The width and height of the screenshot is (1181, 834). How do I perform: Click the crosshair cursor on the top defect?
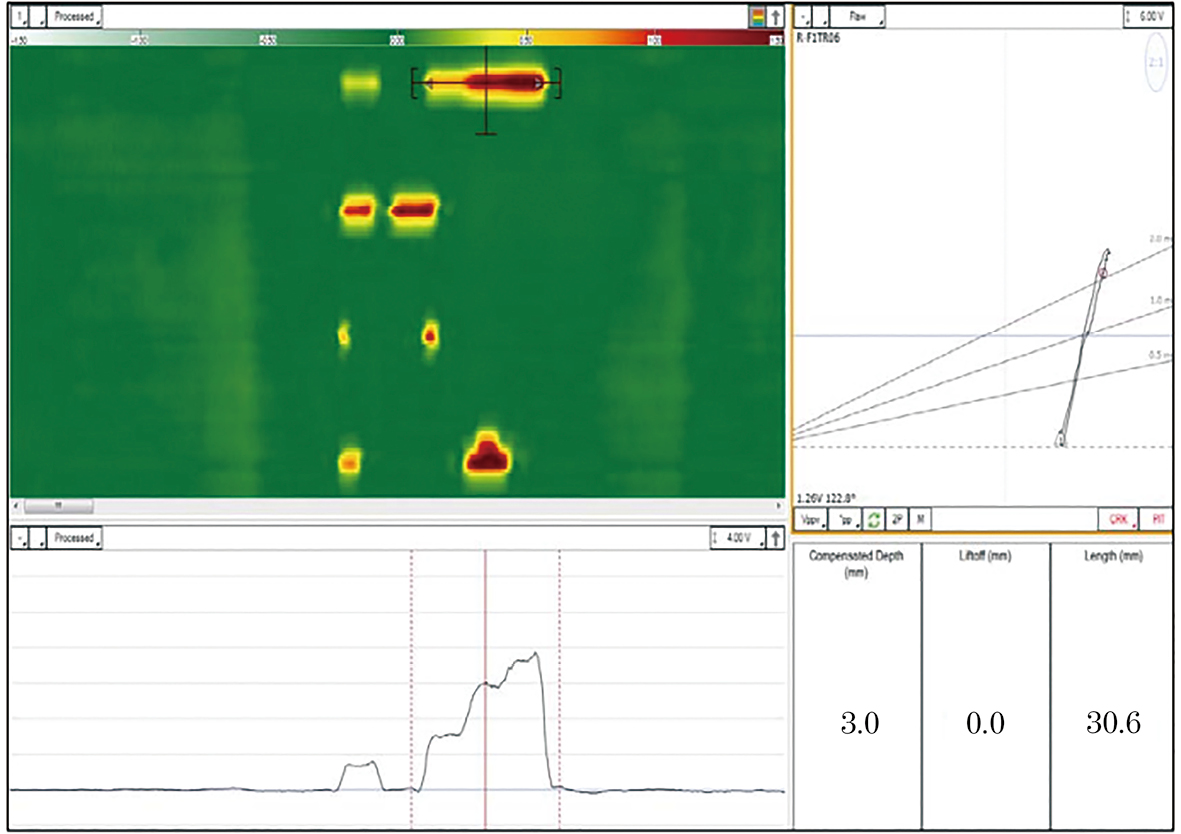click(486, 85)
